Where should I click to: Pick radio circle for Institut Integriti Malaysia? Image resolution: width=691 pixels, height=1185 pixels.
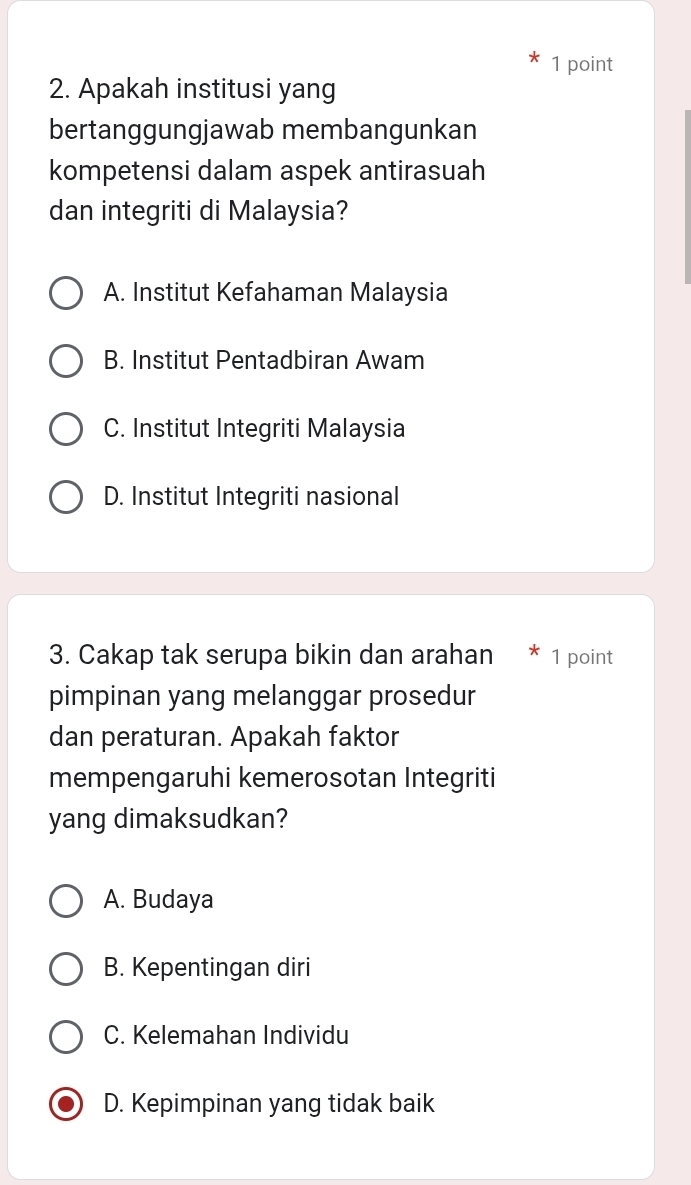[67, 429]
